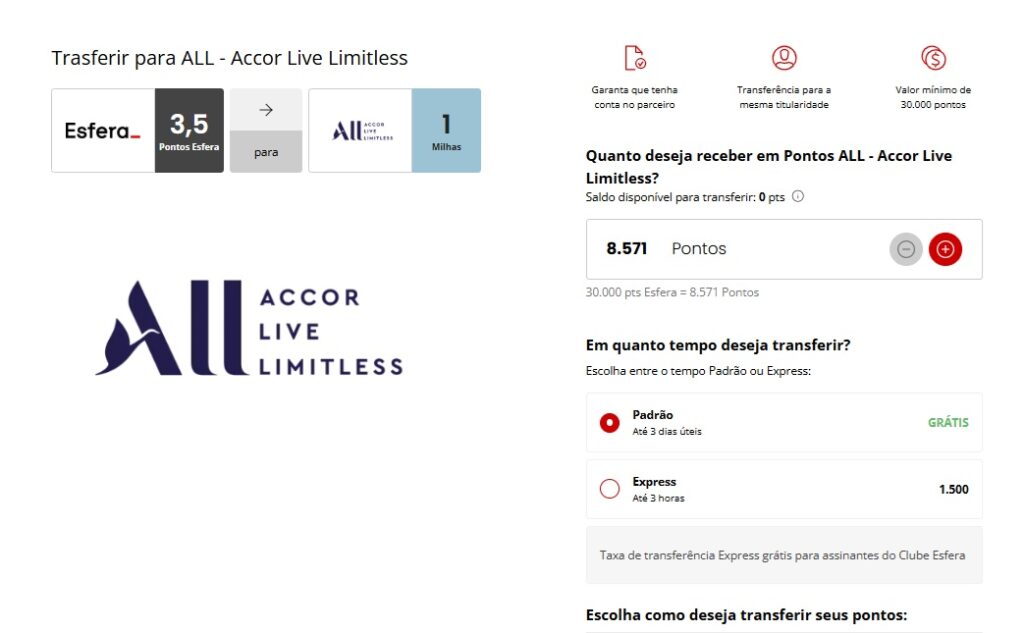
Task: Click the 1 Milhas blue box
Action: coord(446,131)
